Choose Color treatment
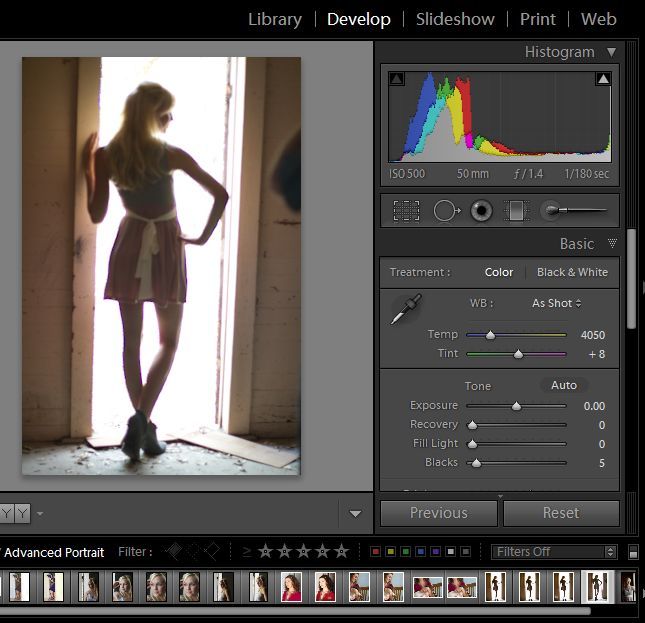 pyautogui.click(x=499, y=272)
